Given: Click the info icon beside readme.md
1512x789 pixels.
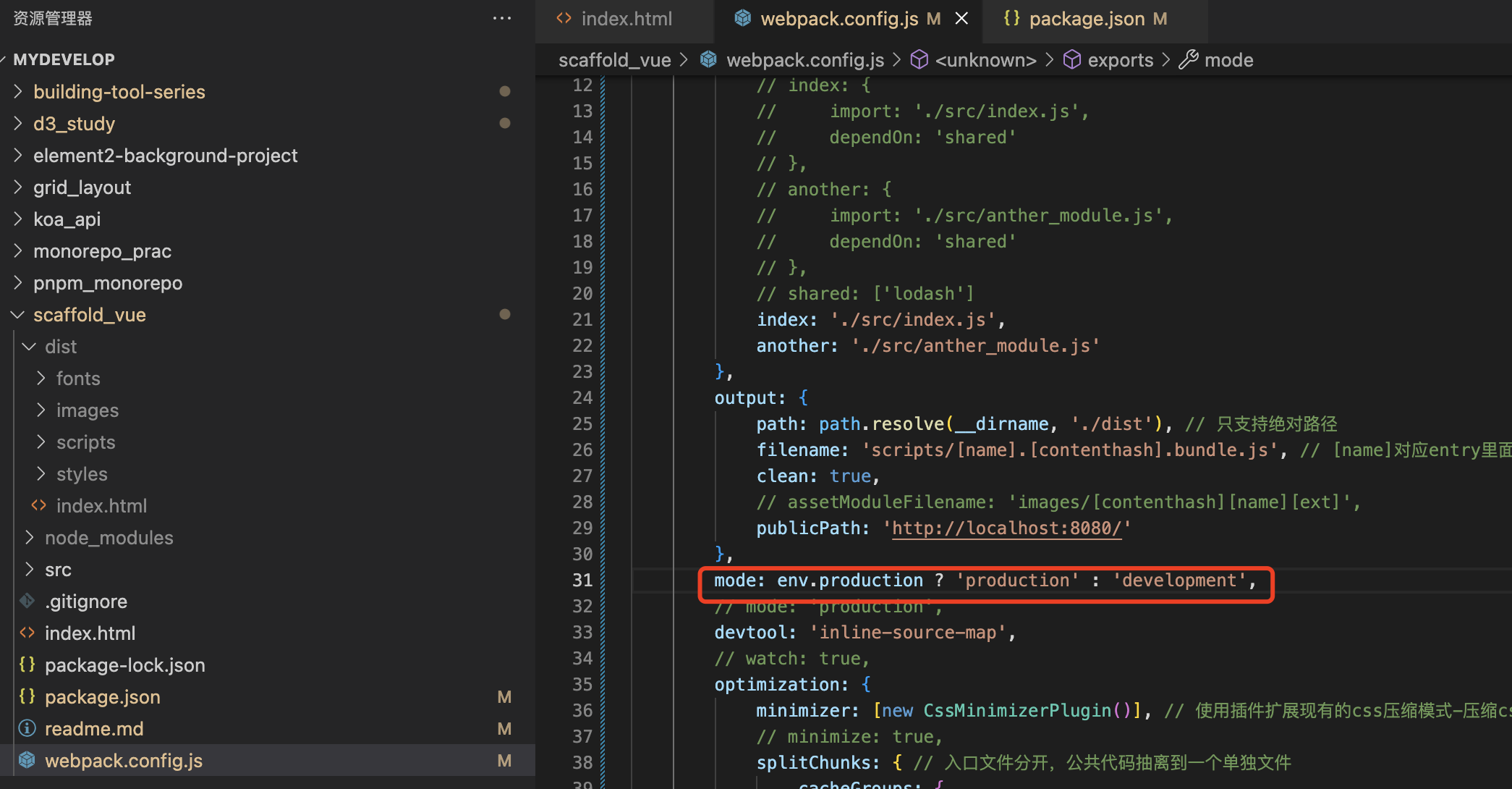Looking at the screenshot, I should click(x=27, y=728).
